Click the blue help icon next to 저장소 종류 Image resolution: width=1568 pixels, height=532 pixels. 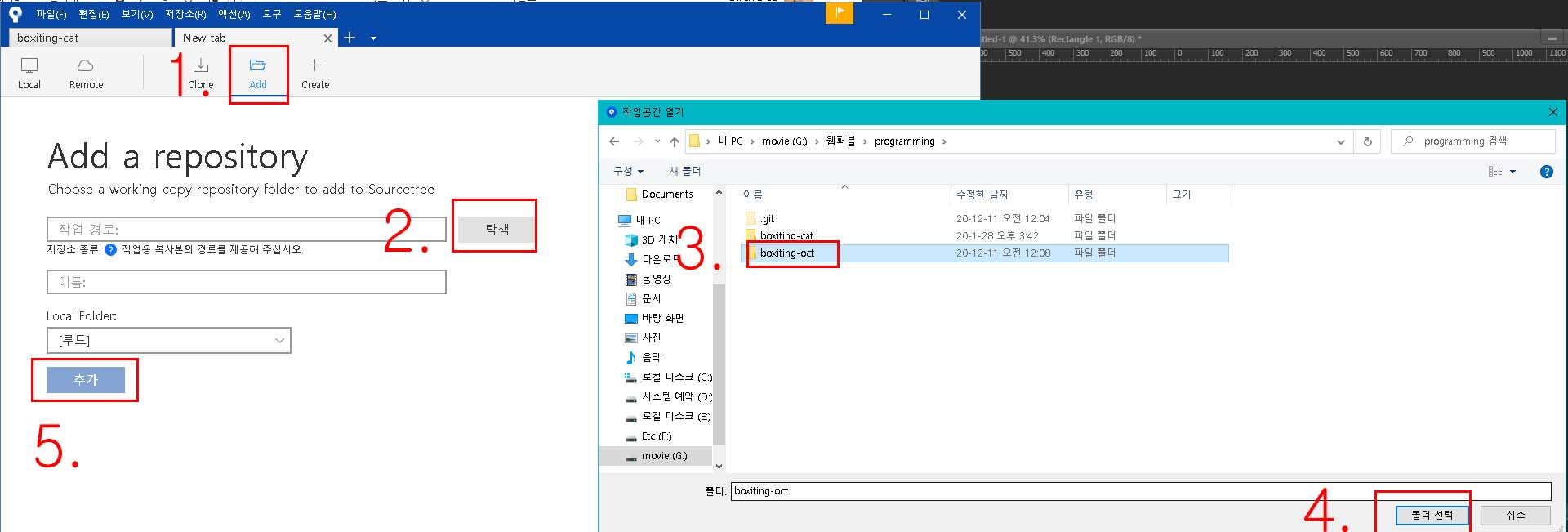(x=111, y=249)
